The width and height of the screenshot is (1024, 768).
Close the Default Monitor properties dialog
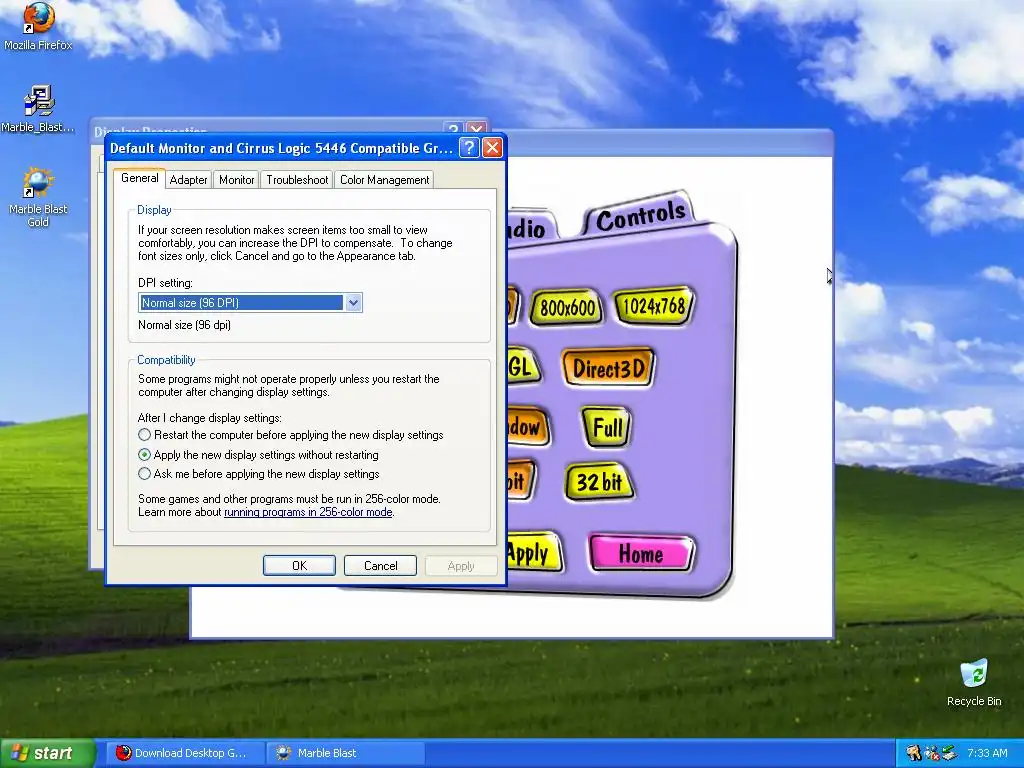[x=492, y=148]
